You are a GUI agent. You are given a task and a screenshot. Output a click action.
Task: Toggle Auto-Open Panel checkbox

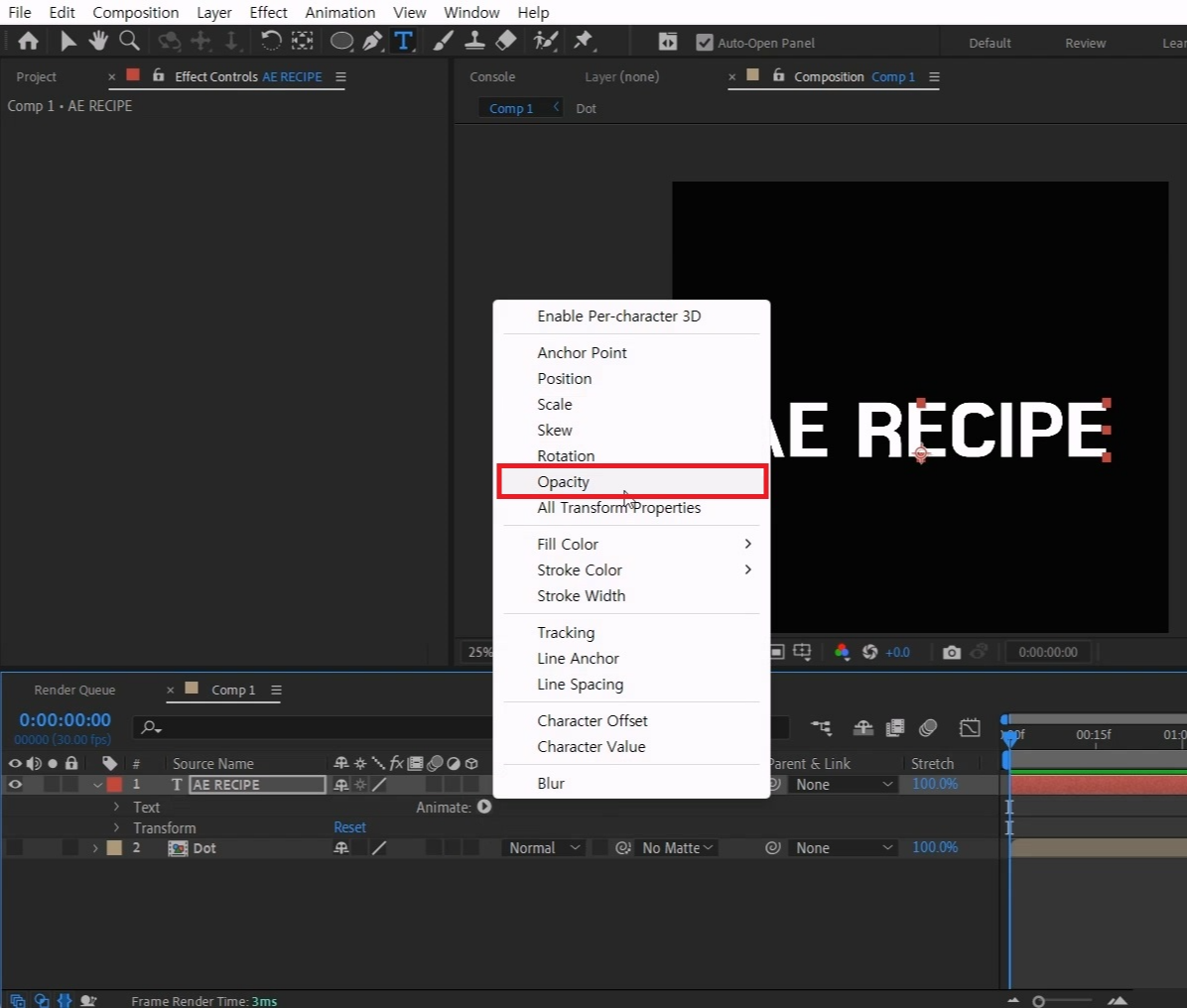click(x=704, y=43)
